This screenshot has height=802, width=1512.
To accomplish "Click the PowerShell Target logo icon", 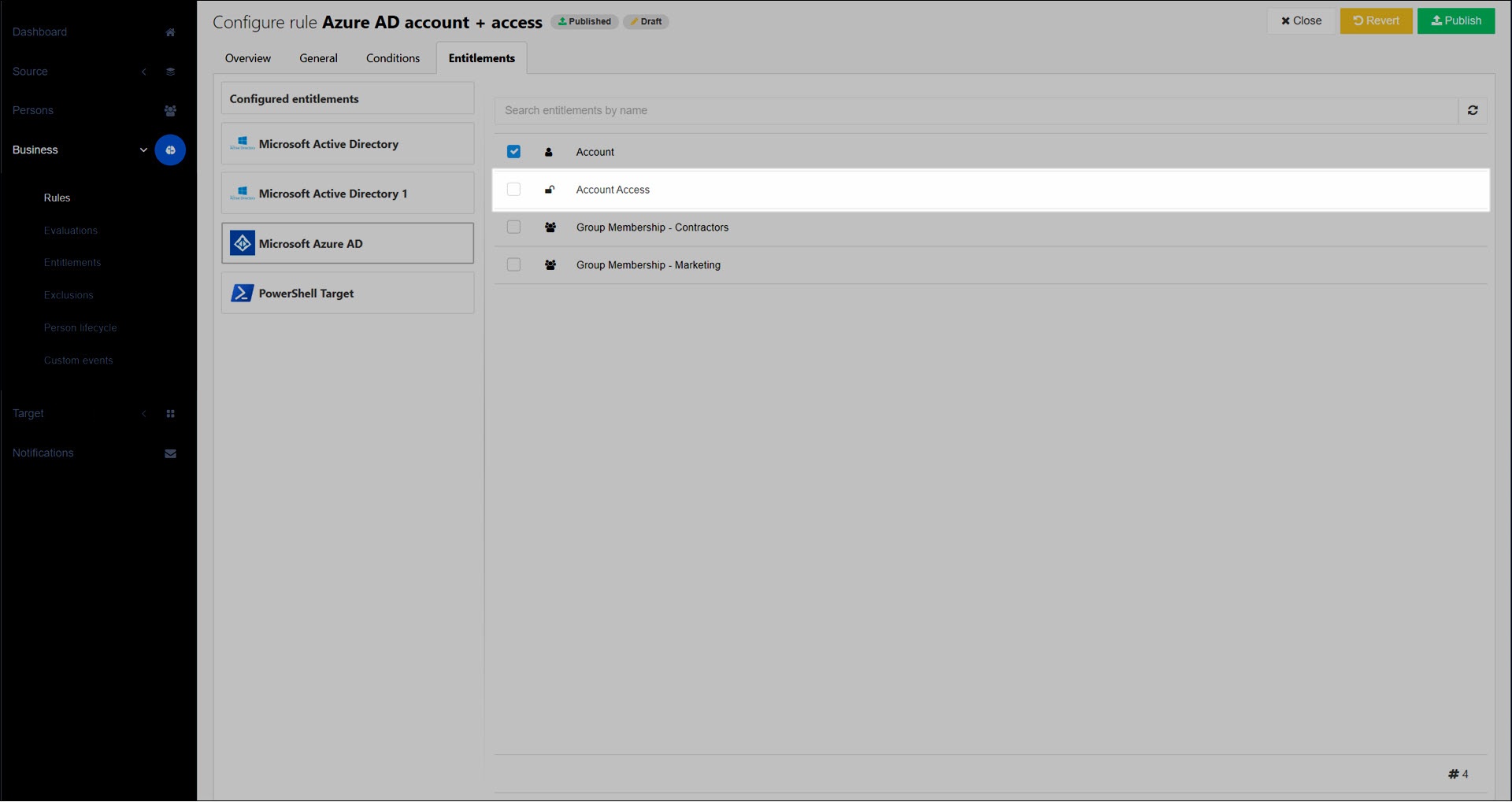I will [242, 294].
